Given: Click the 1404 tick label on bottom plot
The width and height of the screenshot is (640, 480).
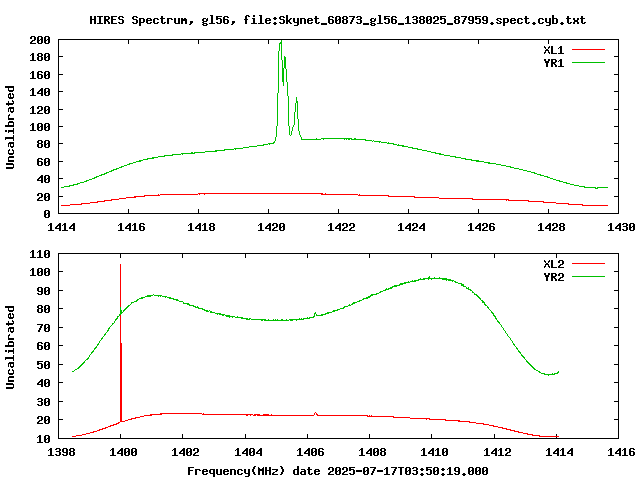Looking at the screenshot, I should (x=248, y=452).
